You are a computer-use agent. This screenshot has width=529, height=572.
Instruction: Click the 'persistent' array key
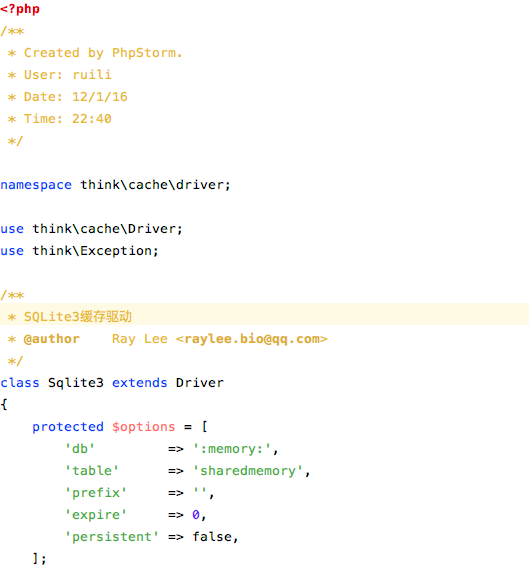pos(112,537)
